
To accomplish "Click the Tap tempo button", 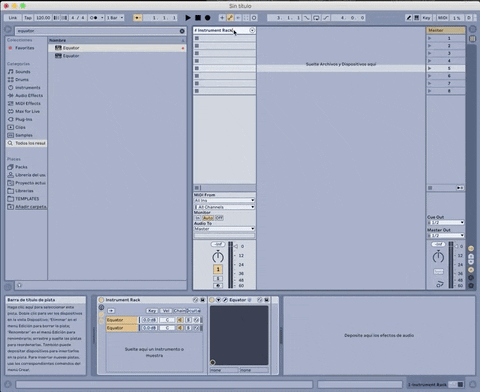I will coord(28,18).
